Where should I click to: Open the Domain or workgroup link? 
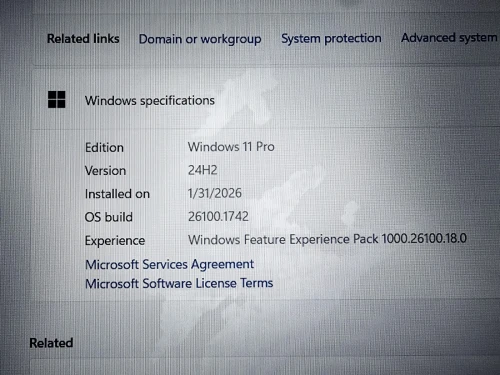click(x=200, y=39)
